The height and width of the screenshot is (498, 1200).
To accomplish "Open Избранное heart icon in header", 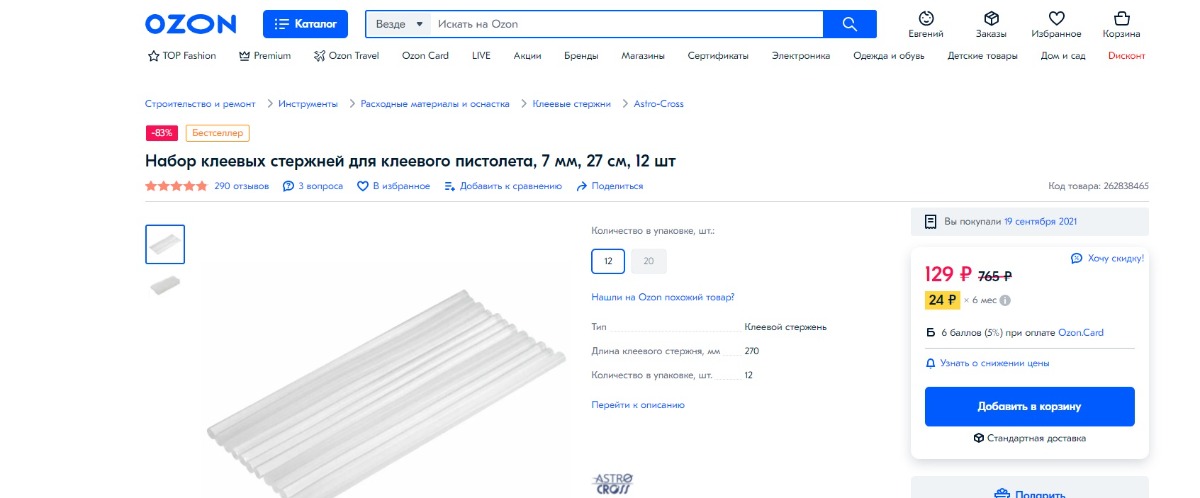I will (x=1056, y=18).
